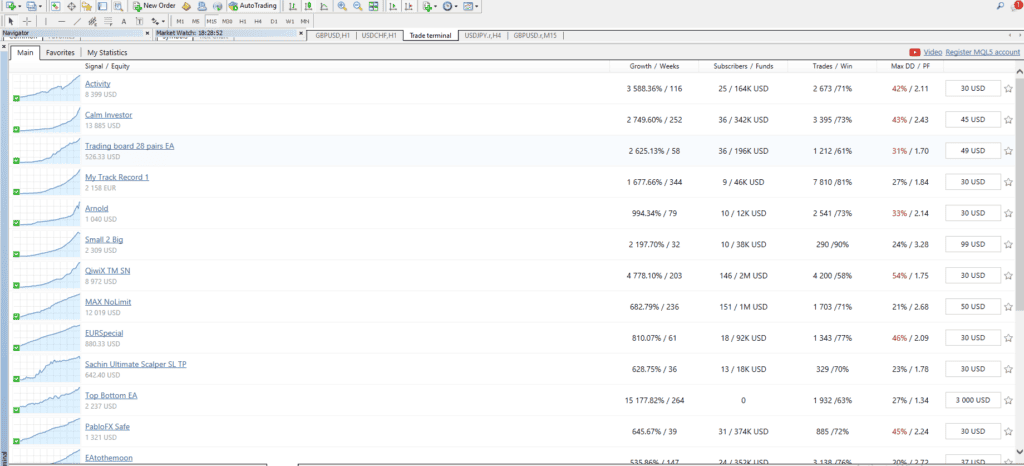The width and height of the screenshot is (1024, 466).
Task: Open the Terminal window toolbar icon
Action: point(103,6)
